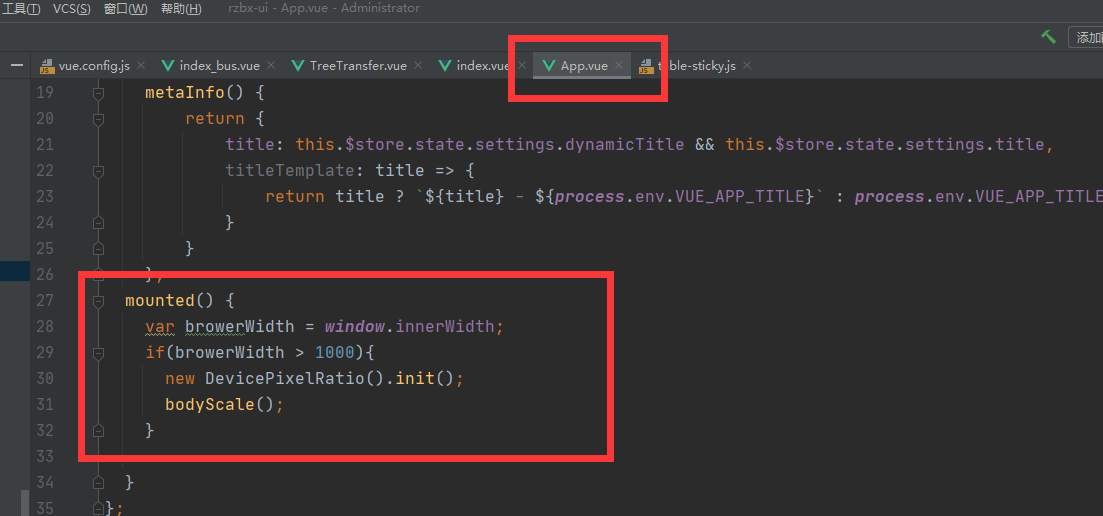Click the minus icon left of the tabs
This screenshot has width=1103, height=516.
(16, 66)
